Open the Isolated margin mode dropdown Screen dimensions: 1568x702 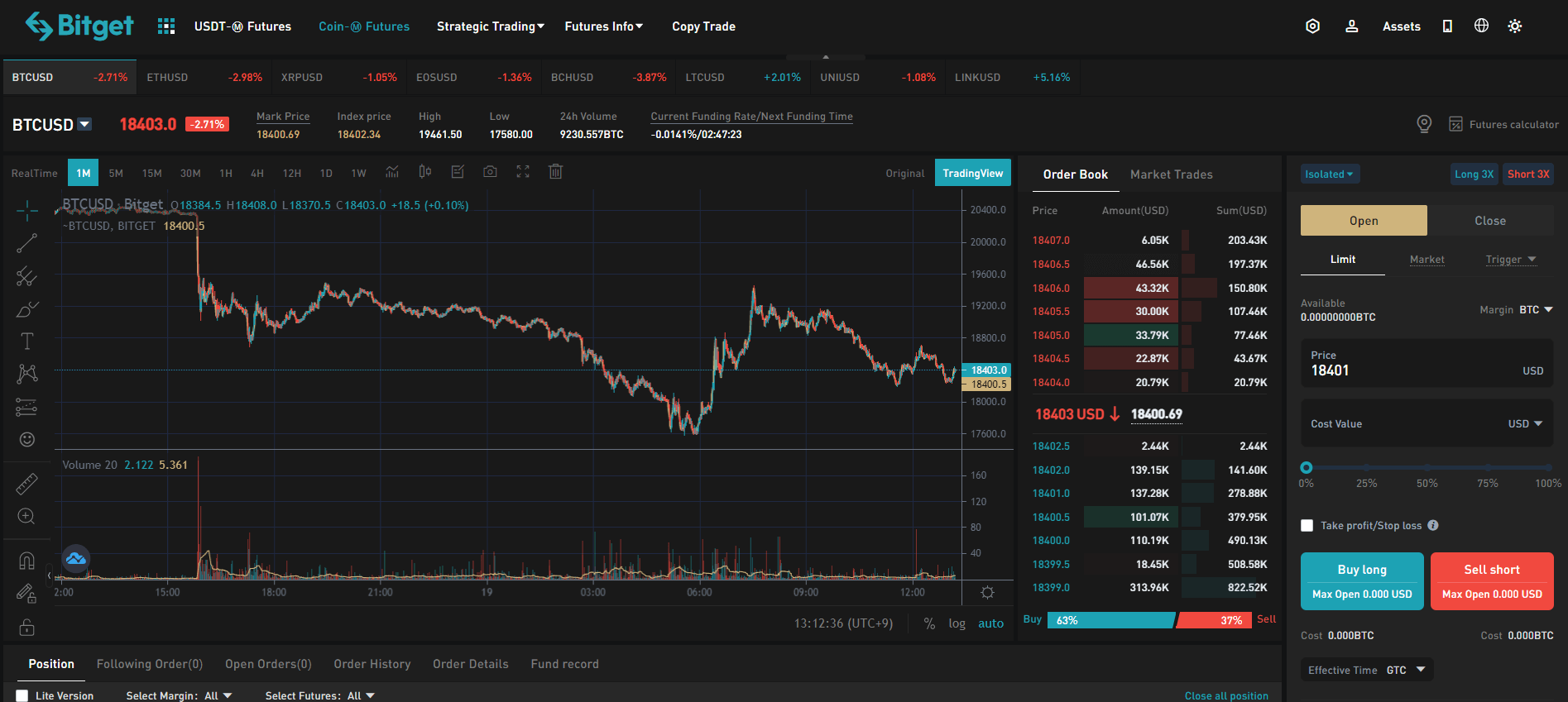(x=1330, y=174)
